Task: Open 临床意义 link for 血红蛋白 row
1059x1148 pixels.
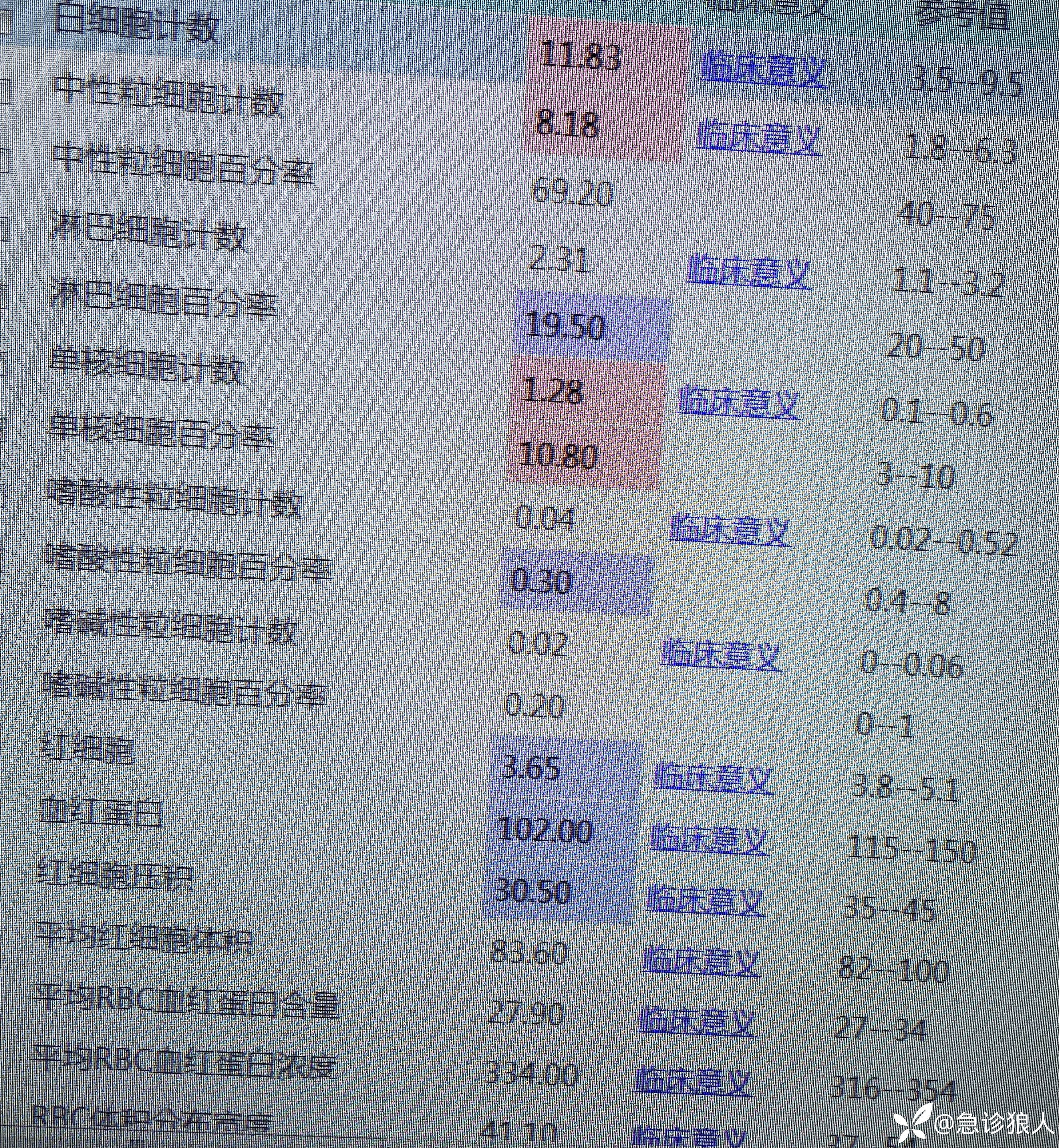Action: tap(709, 839)
